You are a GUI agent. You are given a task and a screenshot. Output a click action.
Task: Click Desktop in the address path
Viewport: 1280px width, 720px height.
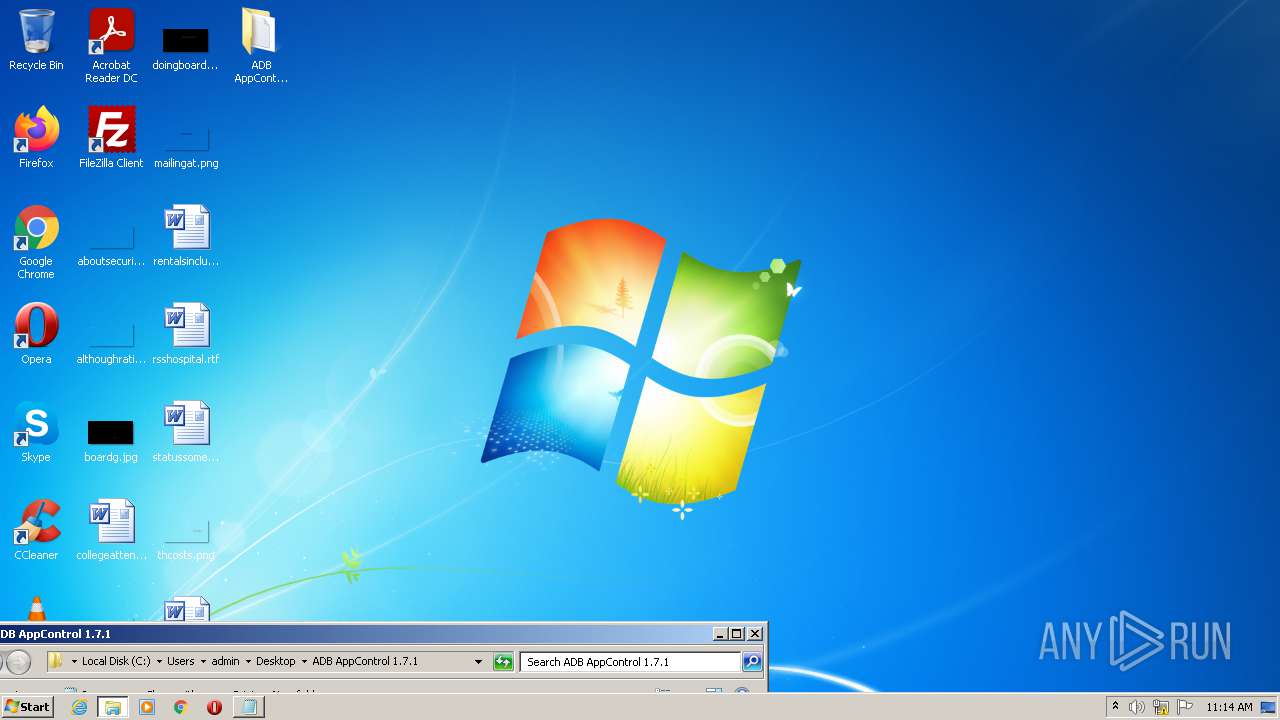click(276, 662)
